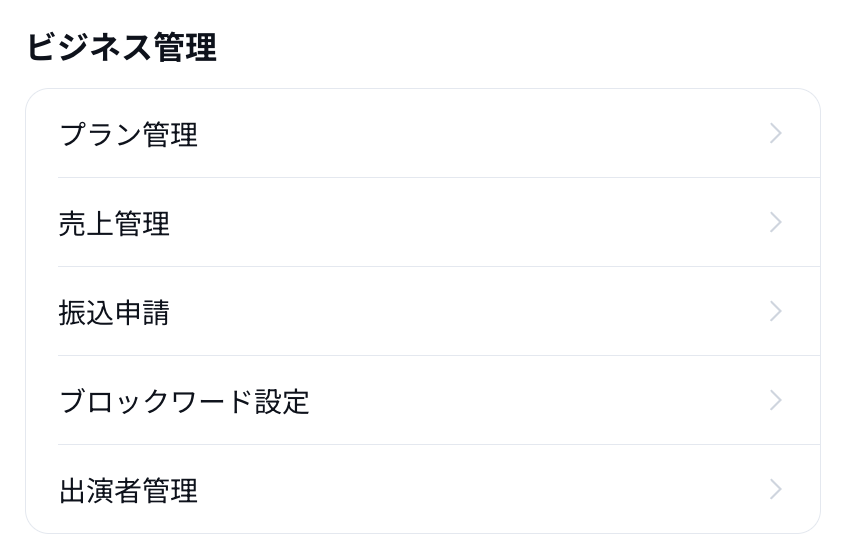
Task: Go to the plan management page
Action: pos(129,134)
